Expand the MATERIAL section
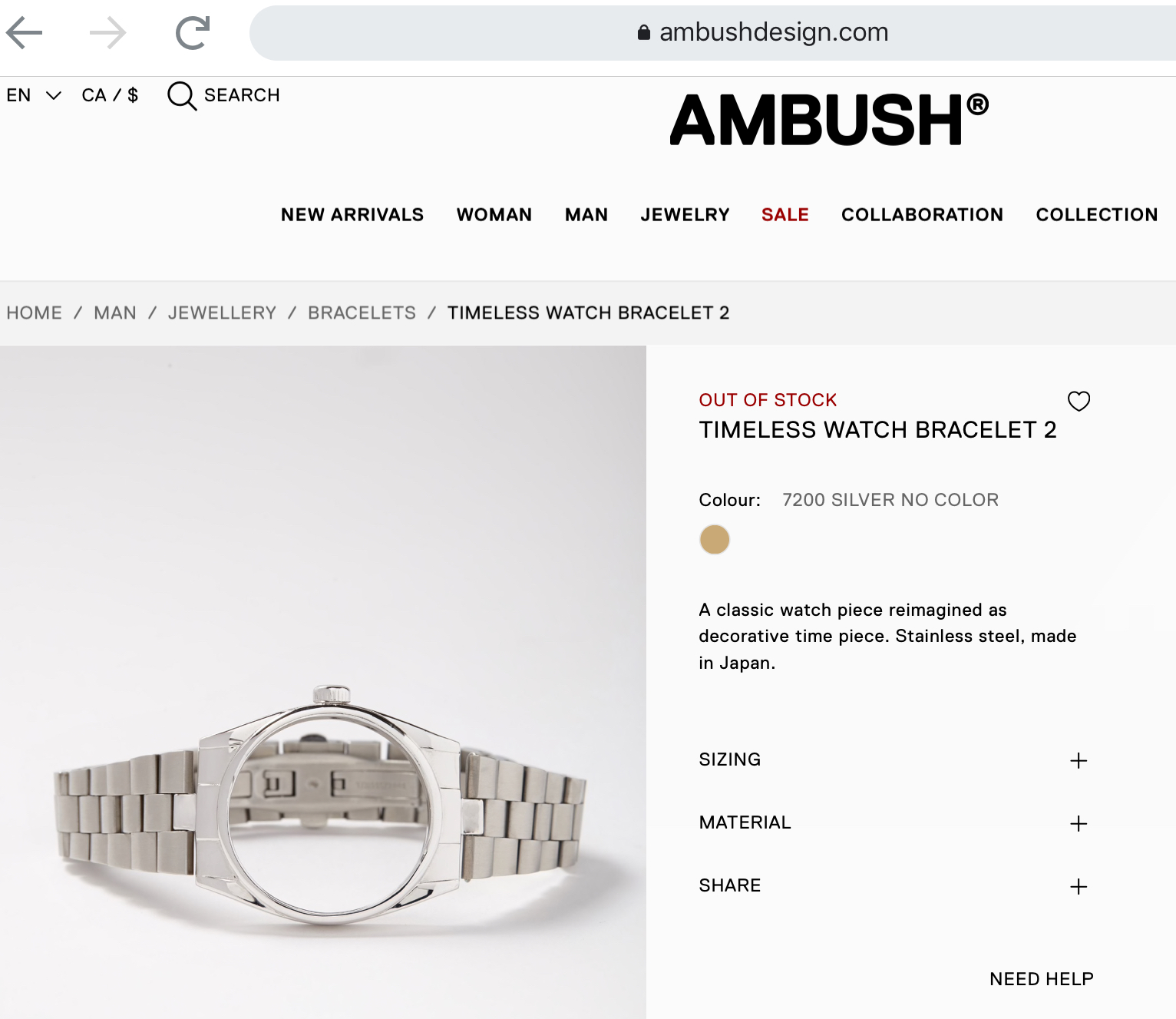The height and width of the screenshot is (1019, 1176). coord(894,822)
